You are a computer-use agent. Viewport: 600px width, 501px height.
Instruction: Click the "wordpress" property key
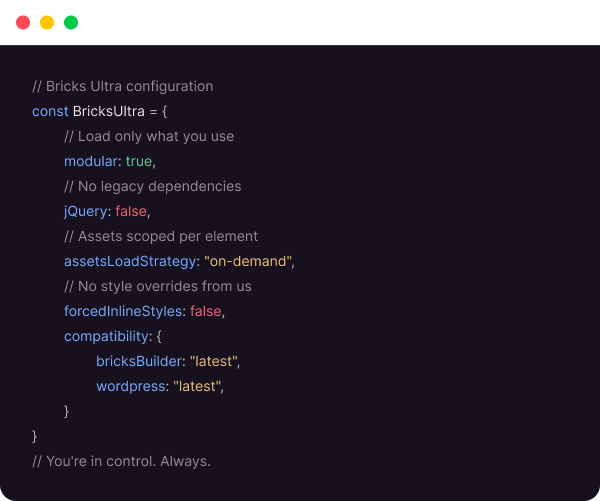coord(131,386)
